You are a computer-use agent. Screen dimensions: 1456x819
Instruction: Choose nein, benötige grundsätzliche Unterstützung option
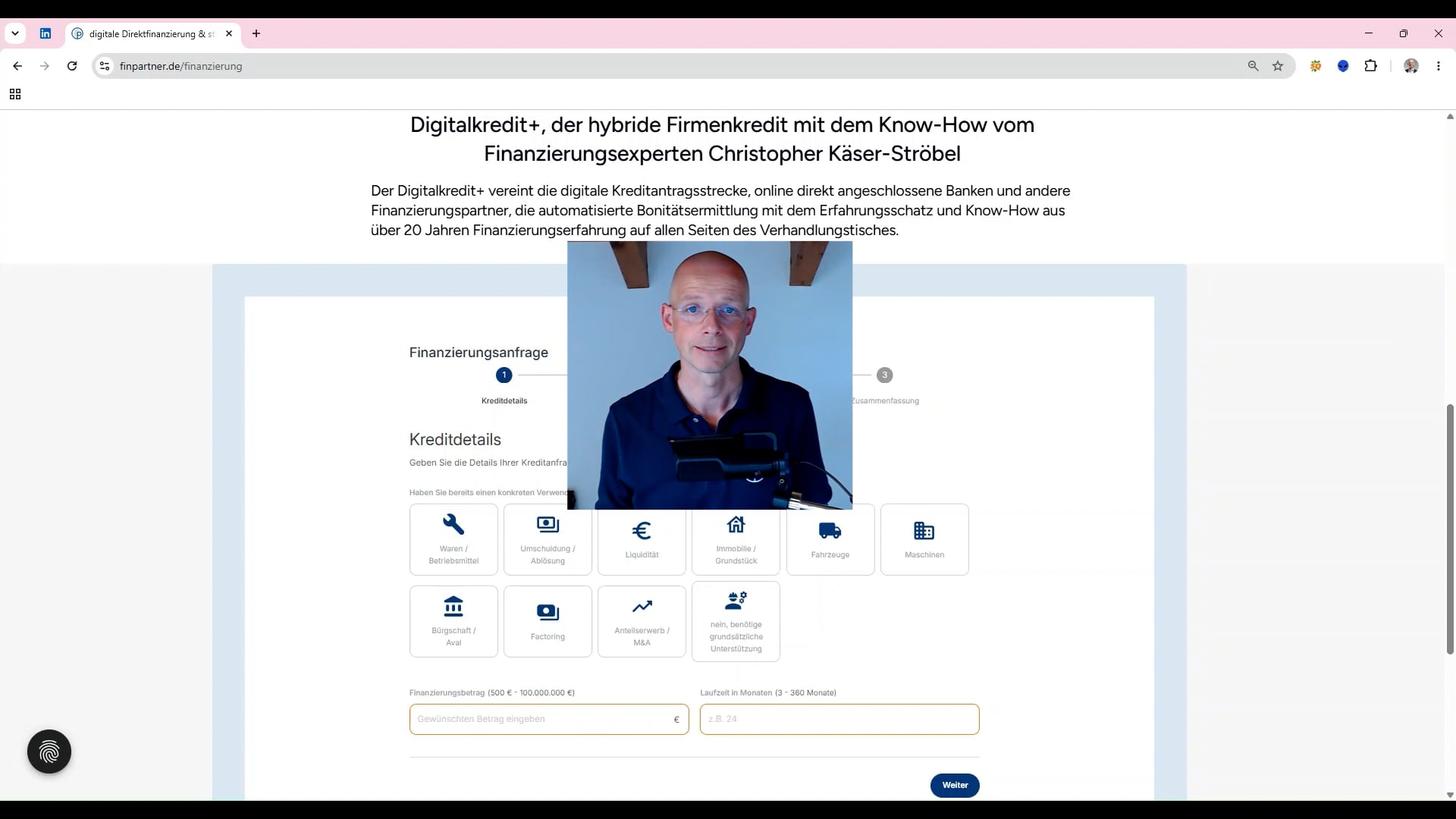tap(736, 621)
